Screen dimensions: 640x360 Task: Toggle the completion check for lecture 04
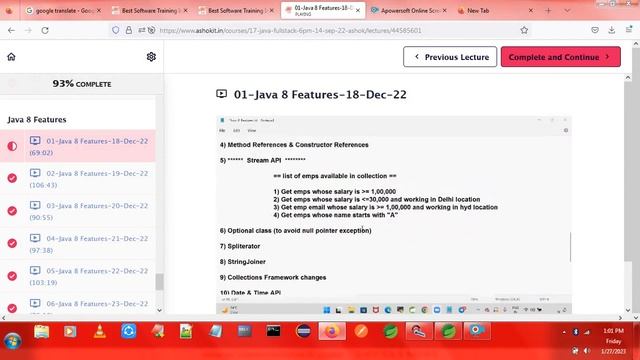tap(12, 243)
